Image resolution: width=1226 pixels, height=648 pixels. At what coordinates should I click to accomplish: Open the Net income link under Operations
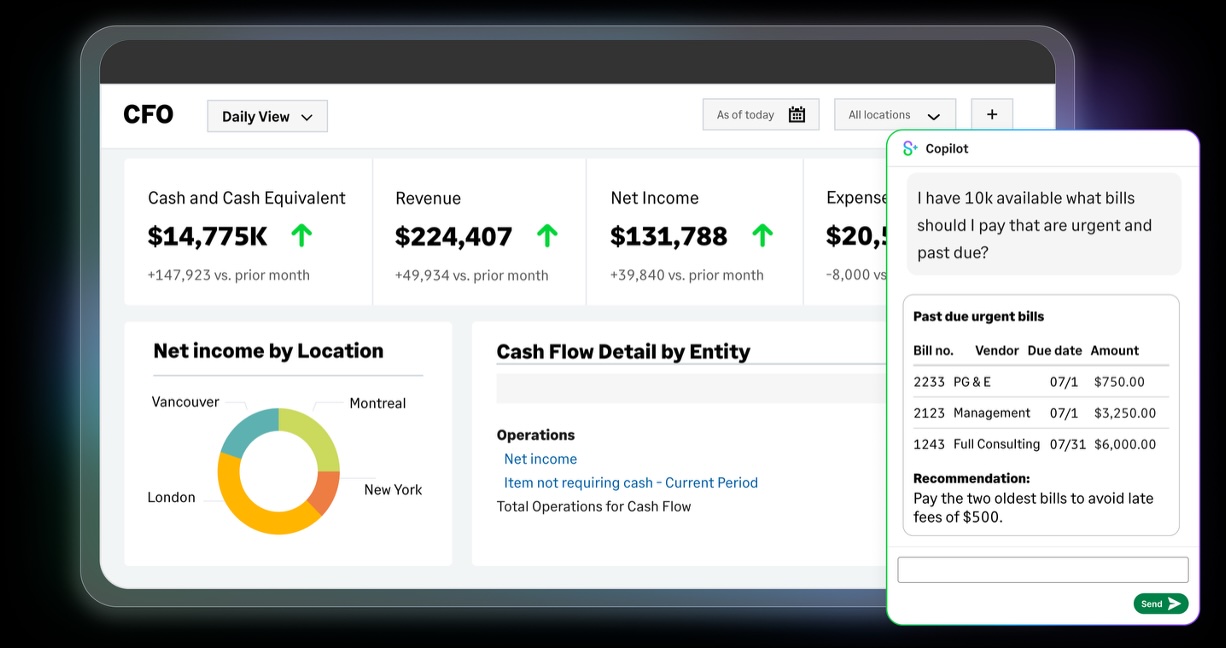pyautogui.click(x=540, y=459)
